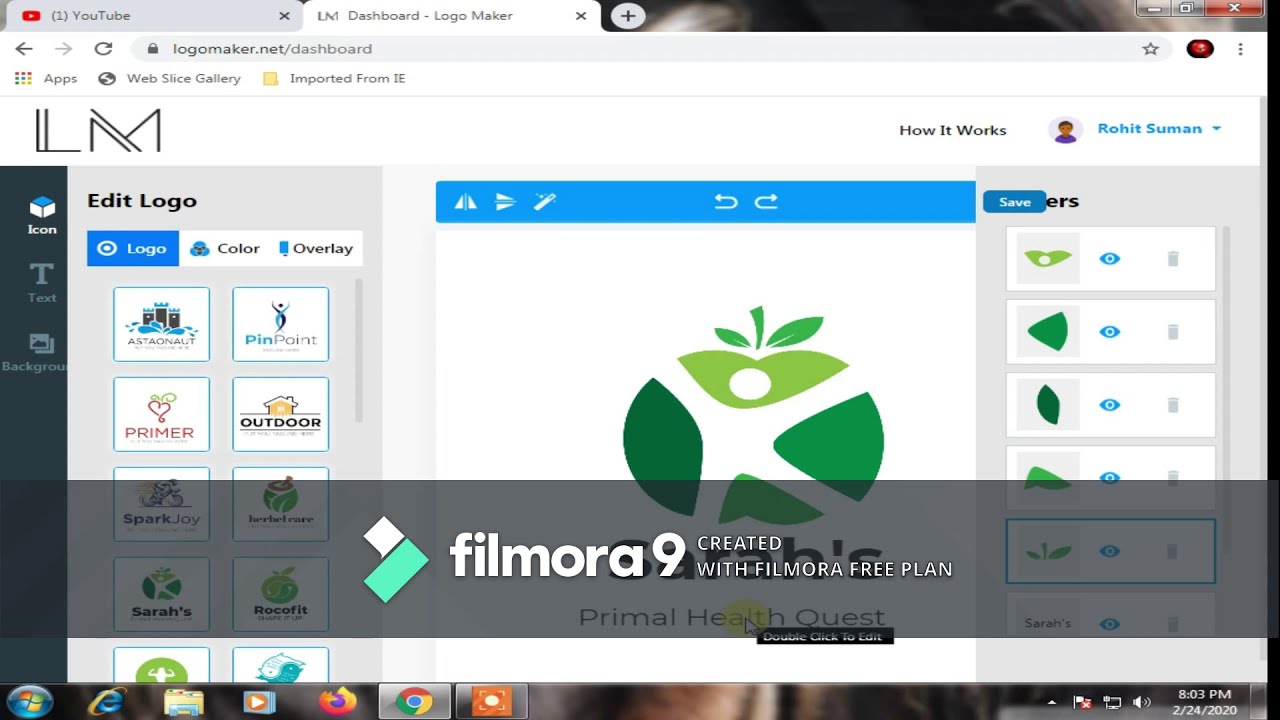Undo the last edit
Screen dimensions: 1280x720
726,202
